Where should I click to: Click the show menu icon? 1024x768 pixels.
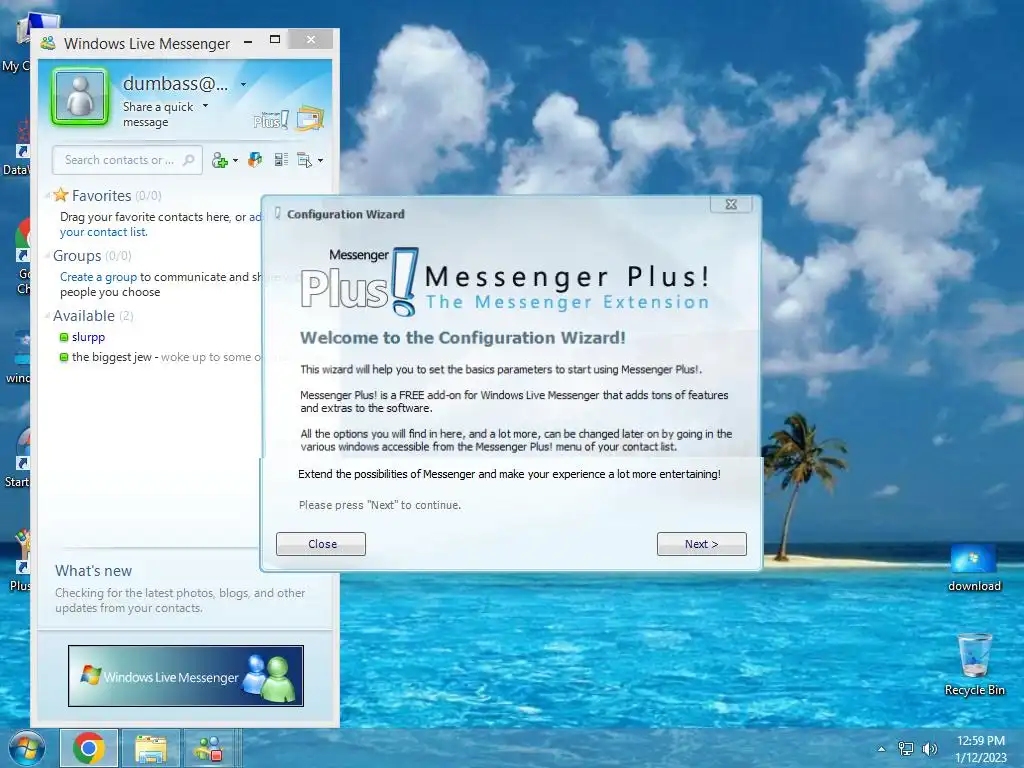point(304,160)
